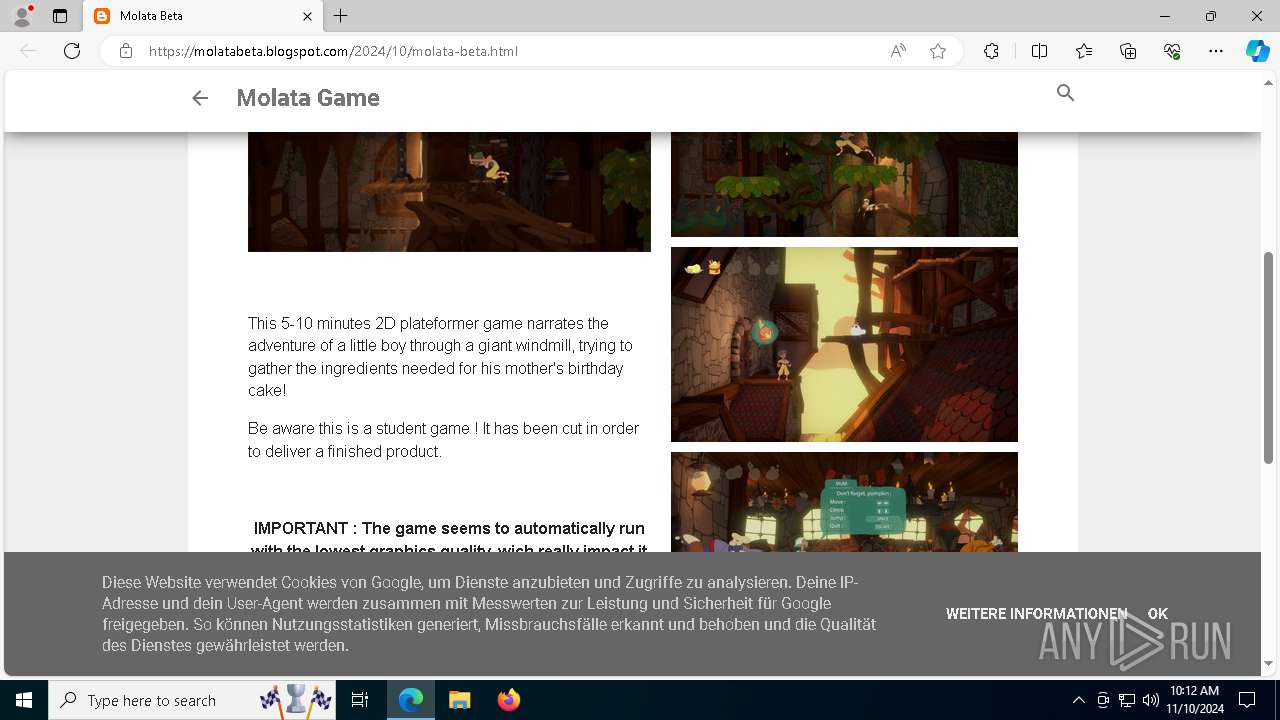Open the sunlit windmill interior screenshot
This screenshot has height=720, width=1280.
point(844,344)
